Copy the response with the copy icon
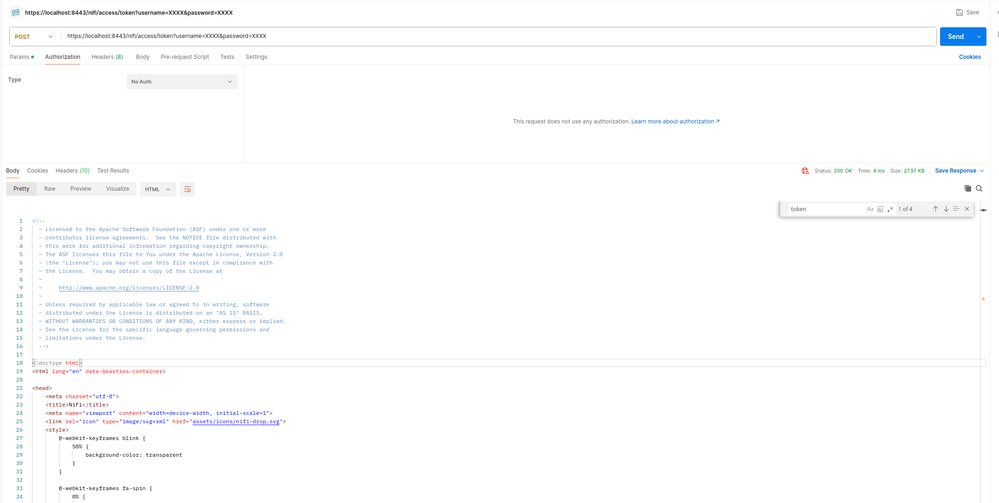999x503 pixels. [967, 189]
